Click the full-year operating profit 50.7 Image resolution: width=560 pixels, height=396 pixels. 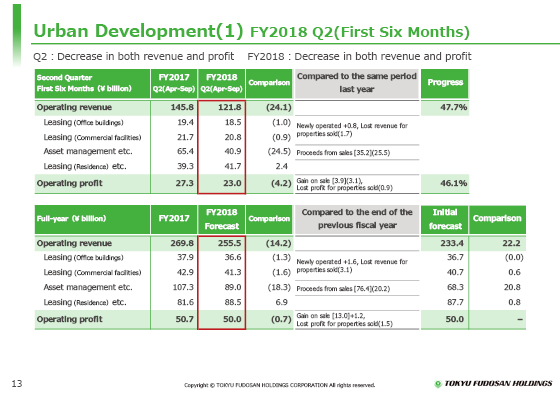[185, 319]
